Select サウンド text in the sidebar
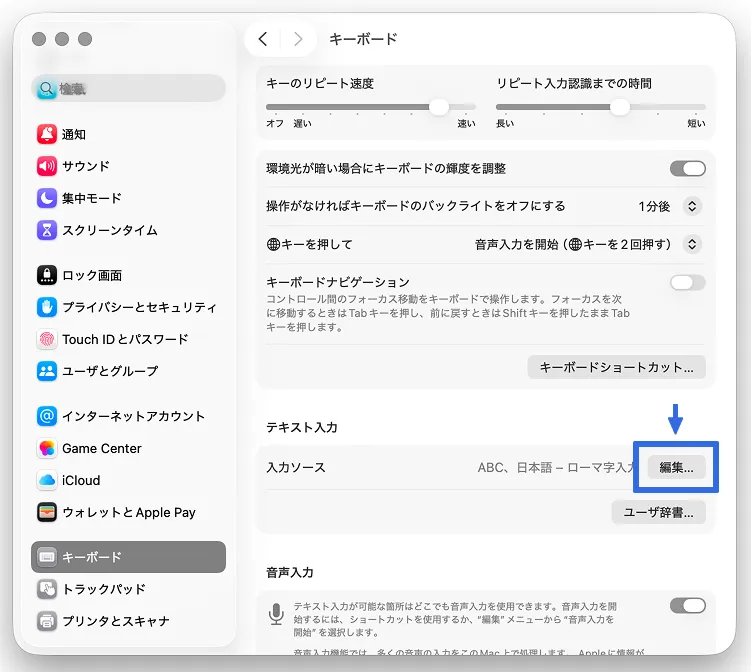Viewport: 751px width, 672px height. tap(86, 166)
